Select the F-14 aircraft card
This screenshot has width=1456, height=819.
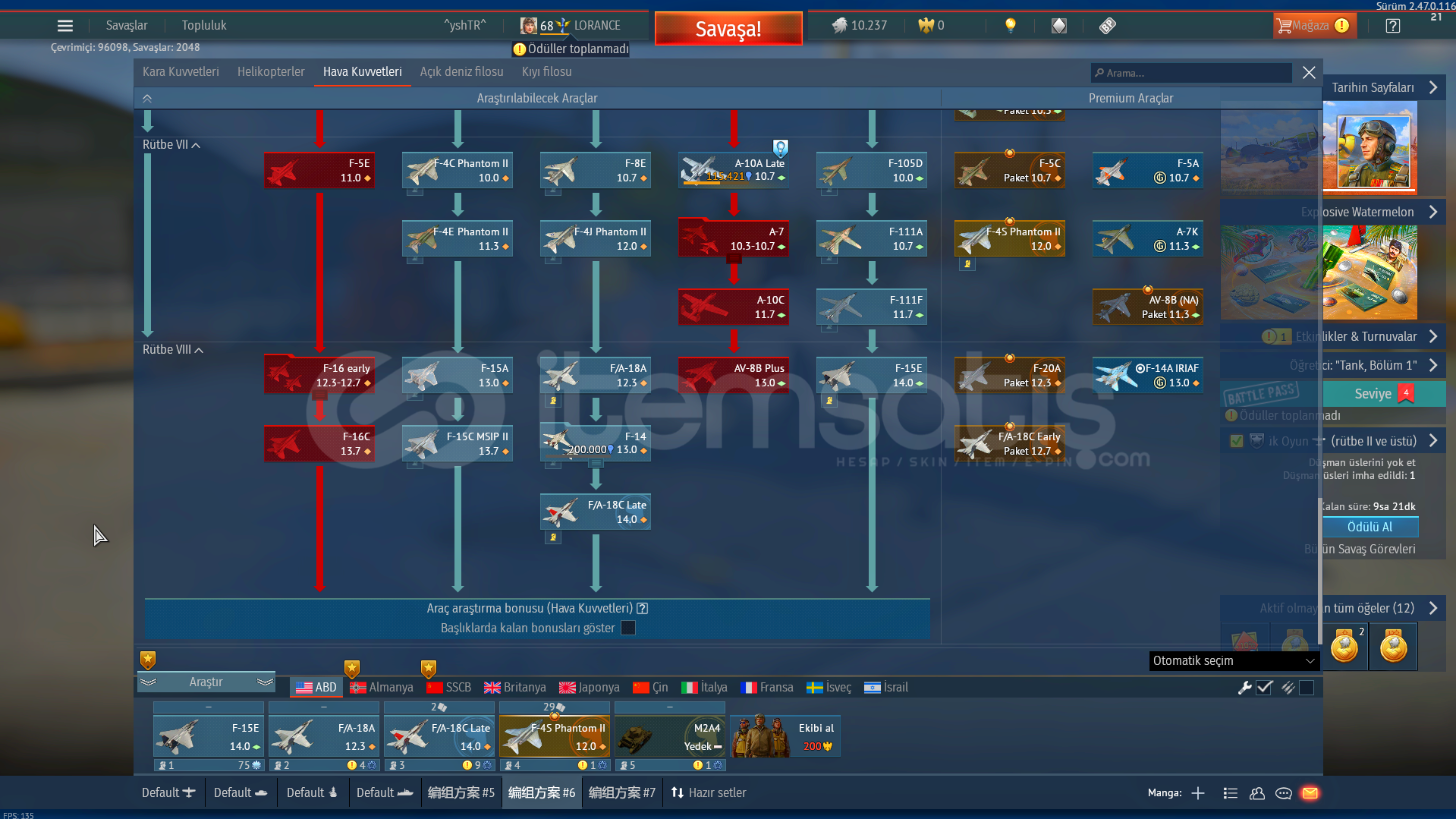pyautogui.click(x=596, y=443)
